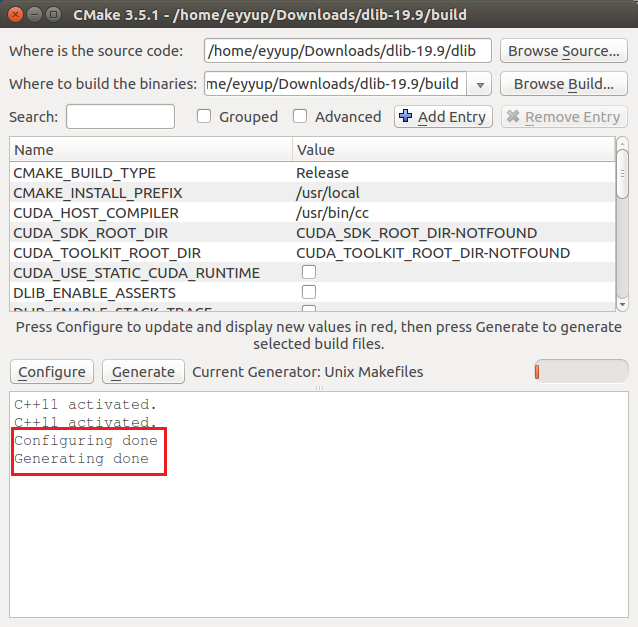Minimize the CMake window
This screenshot has height=627, width=638.
click(x=35, y=15)
